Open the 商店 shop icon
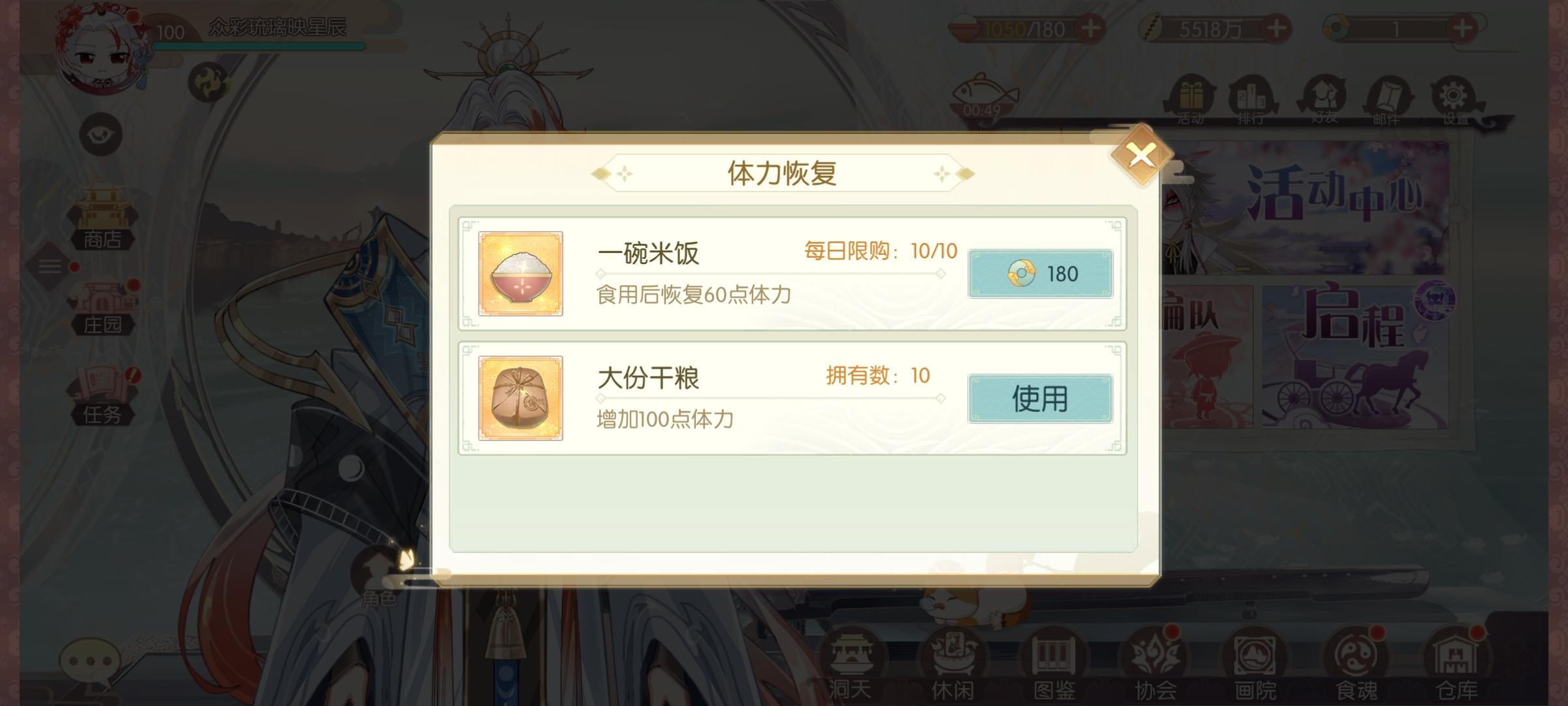 point(103,219)
